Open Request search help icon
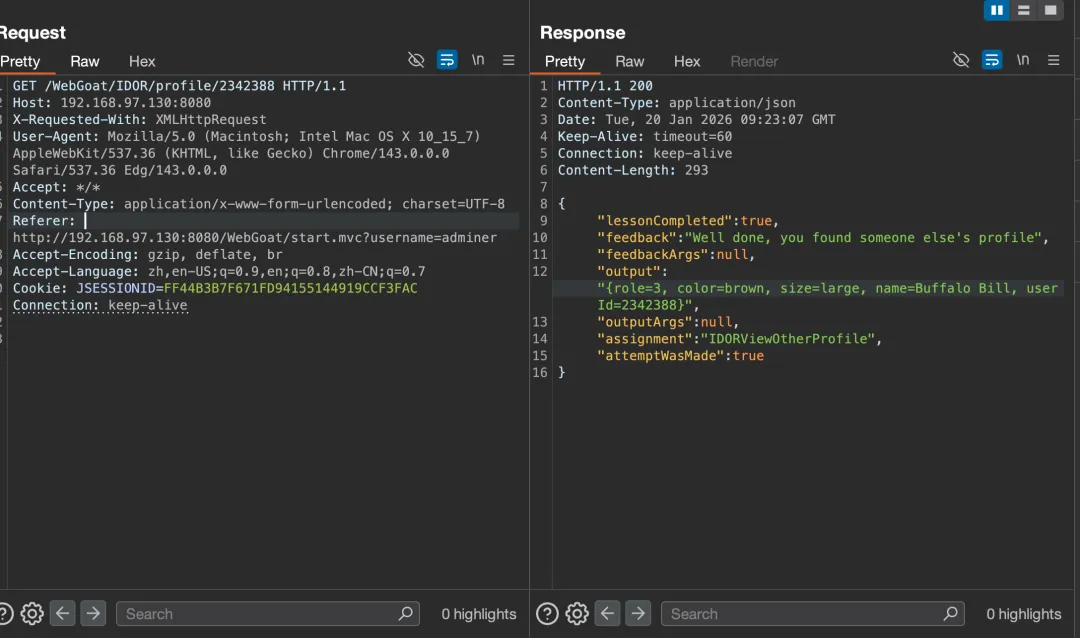 [4, 613]
